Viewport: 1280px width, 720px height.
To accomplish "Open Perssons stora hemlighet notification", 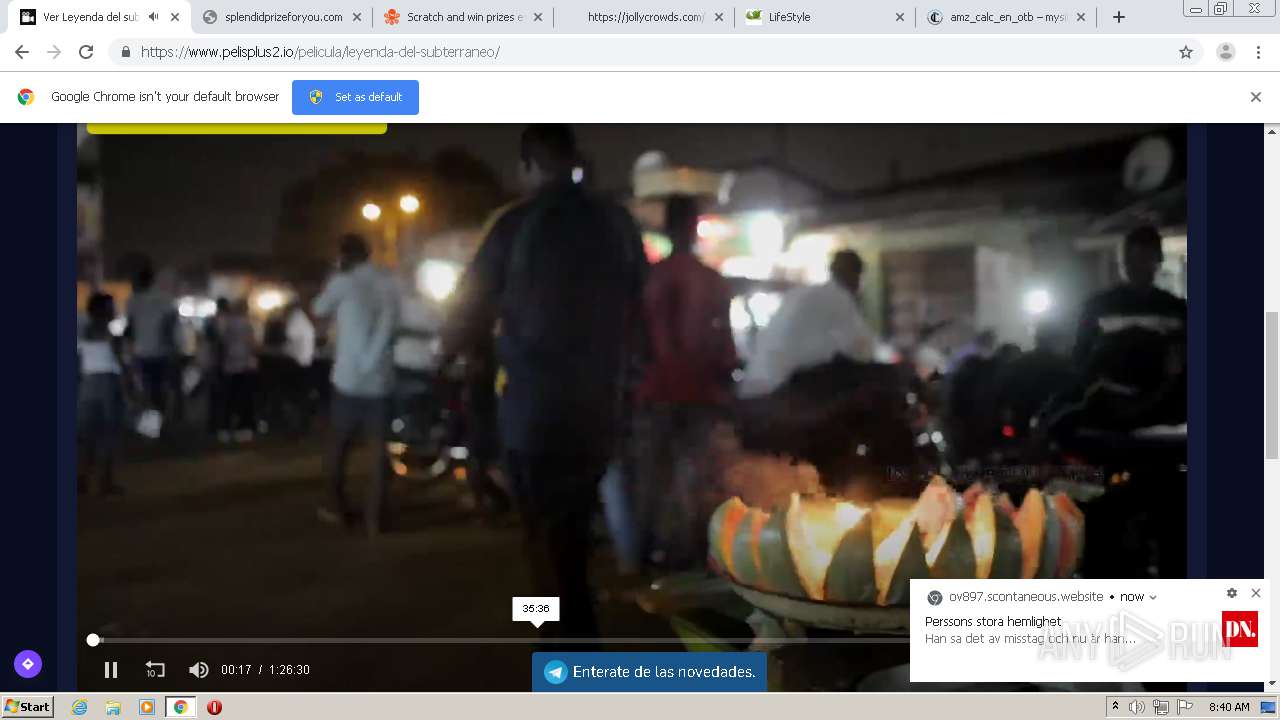I will [x=993, y=622].
